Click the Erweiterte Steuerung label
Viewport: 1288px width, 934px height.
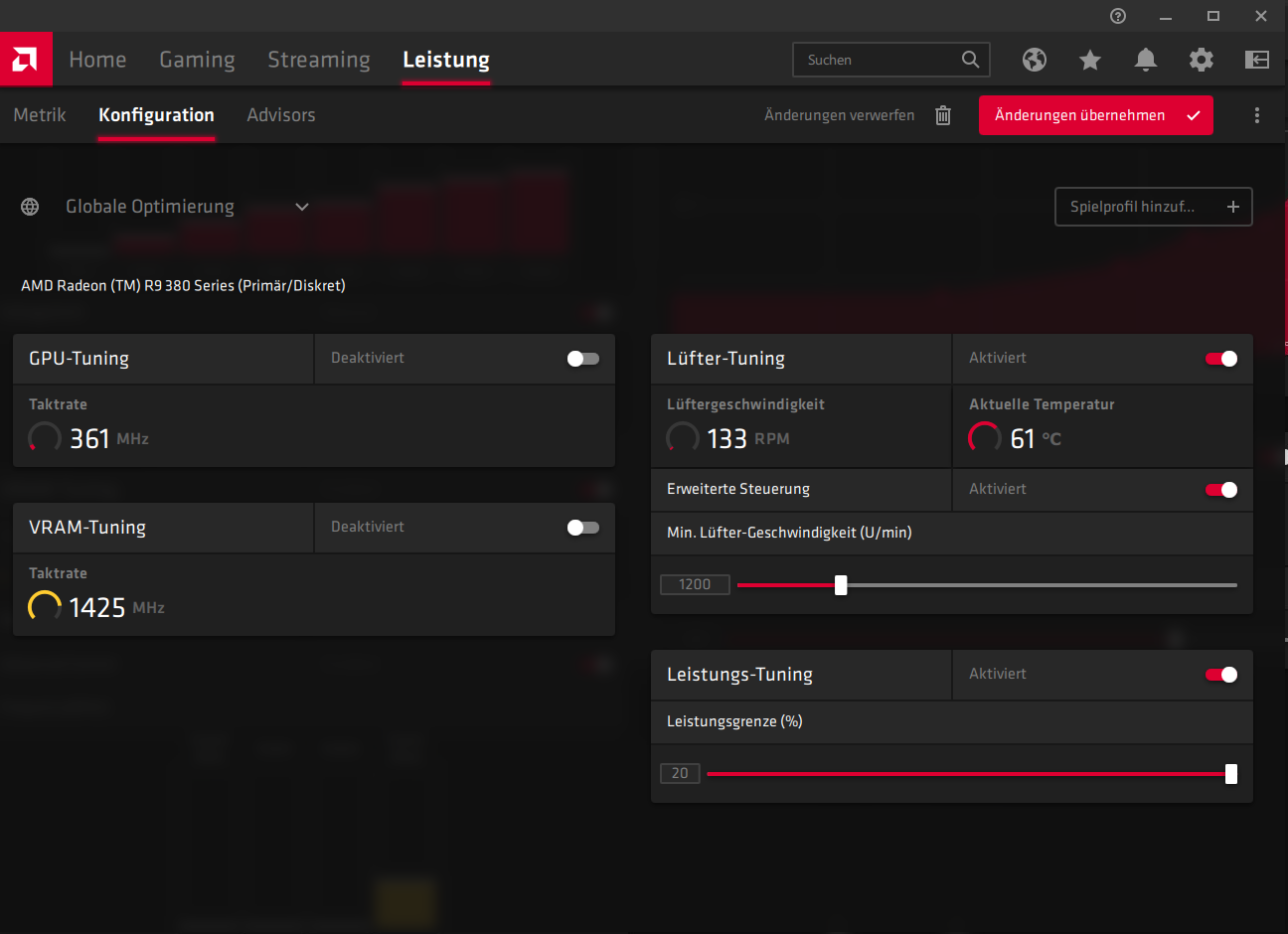[x=738, y=489]
